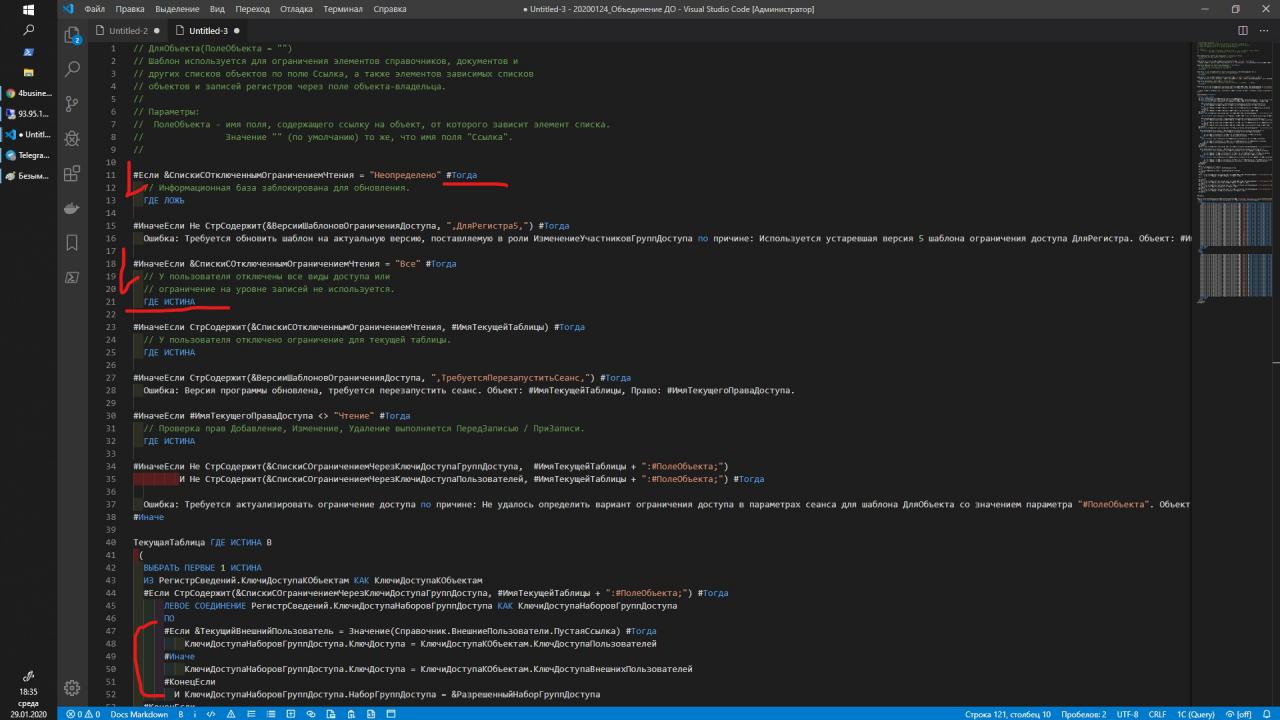
Task: Insert numbered list via status bar icon
Action: point(251,714)
